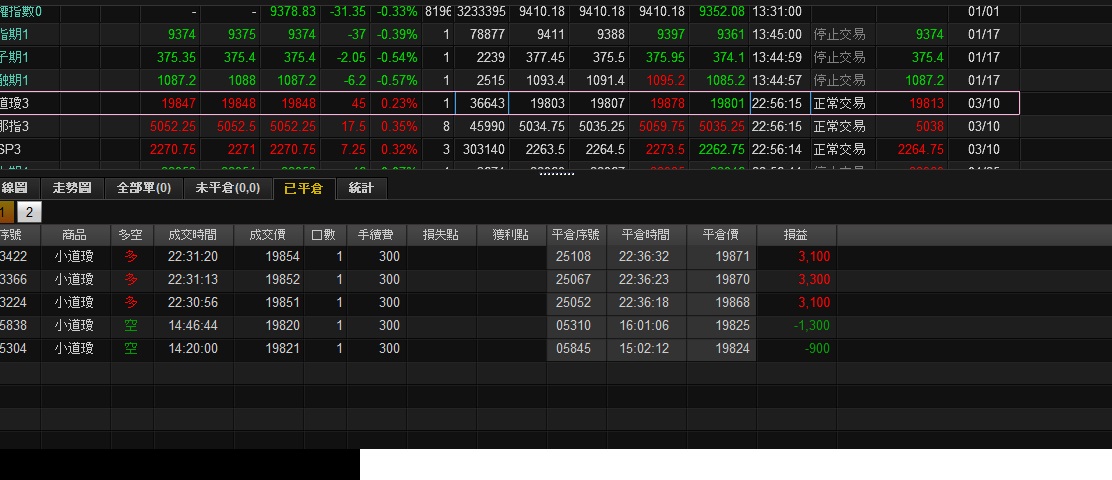This screenshot has height=480, width=1112.
Task: Click closing serial number 25108
Action: pyautogui.click(x=574, y=257)
